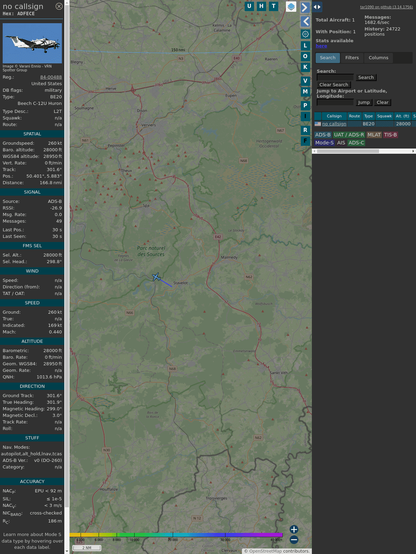Toggle the I map button
Image resolution: width=416 pixels, height=554 pixels.
pos(305,116)
